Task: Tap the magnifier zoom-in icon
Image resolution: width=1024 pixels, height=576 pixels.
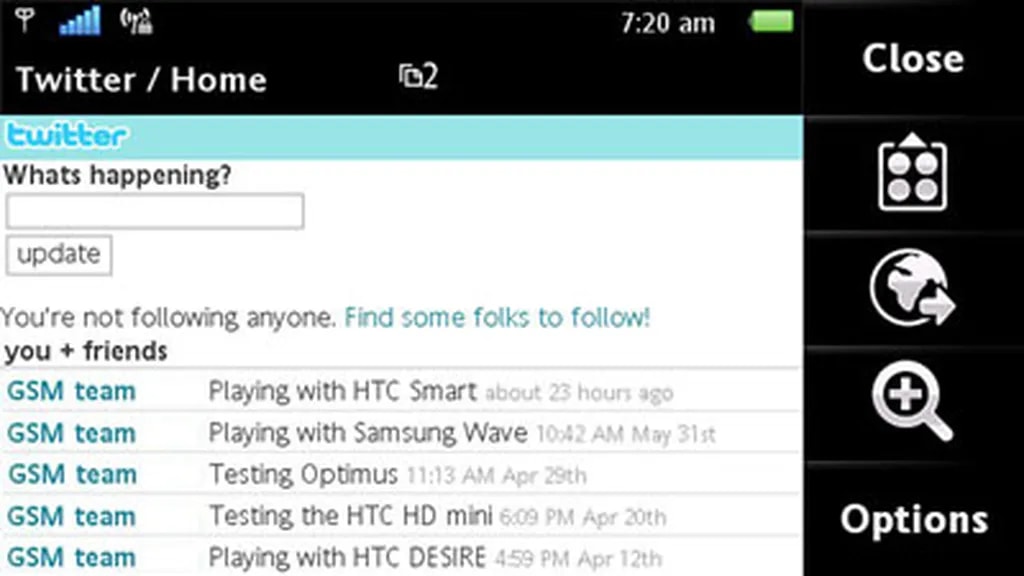Action: click(912, 401)
